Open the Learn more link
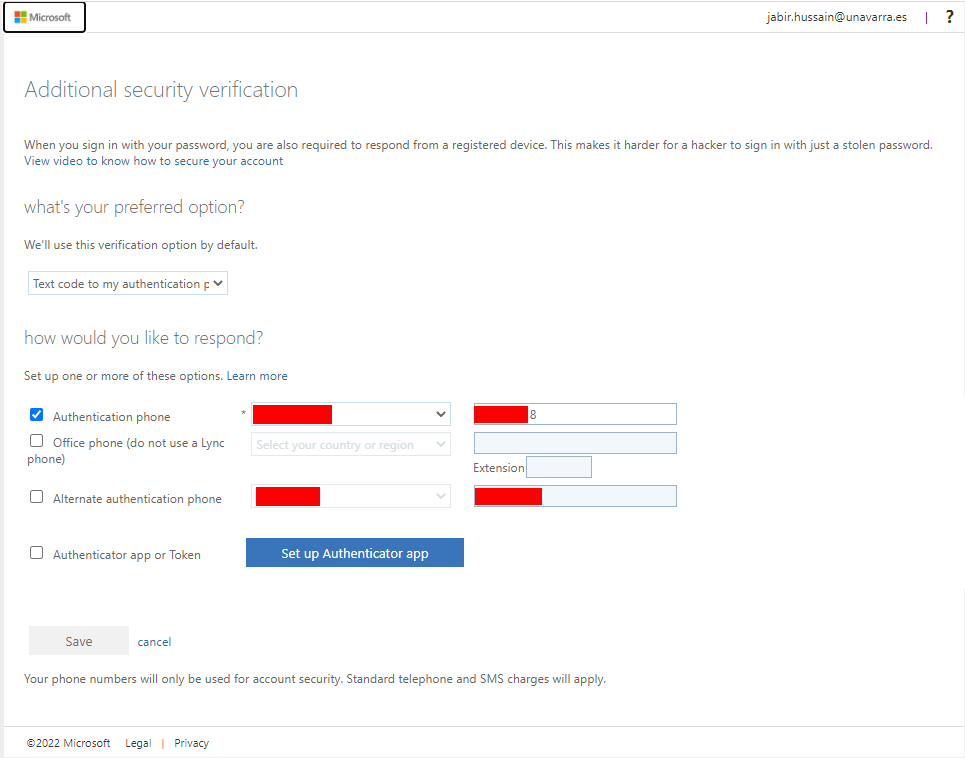Viewport: 965px width, 758px height. click(x=257, y=375)
